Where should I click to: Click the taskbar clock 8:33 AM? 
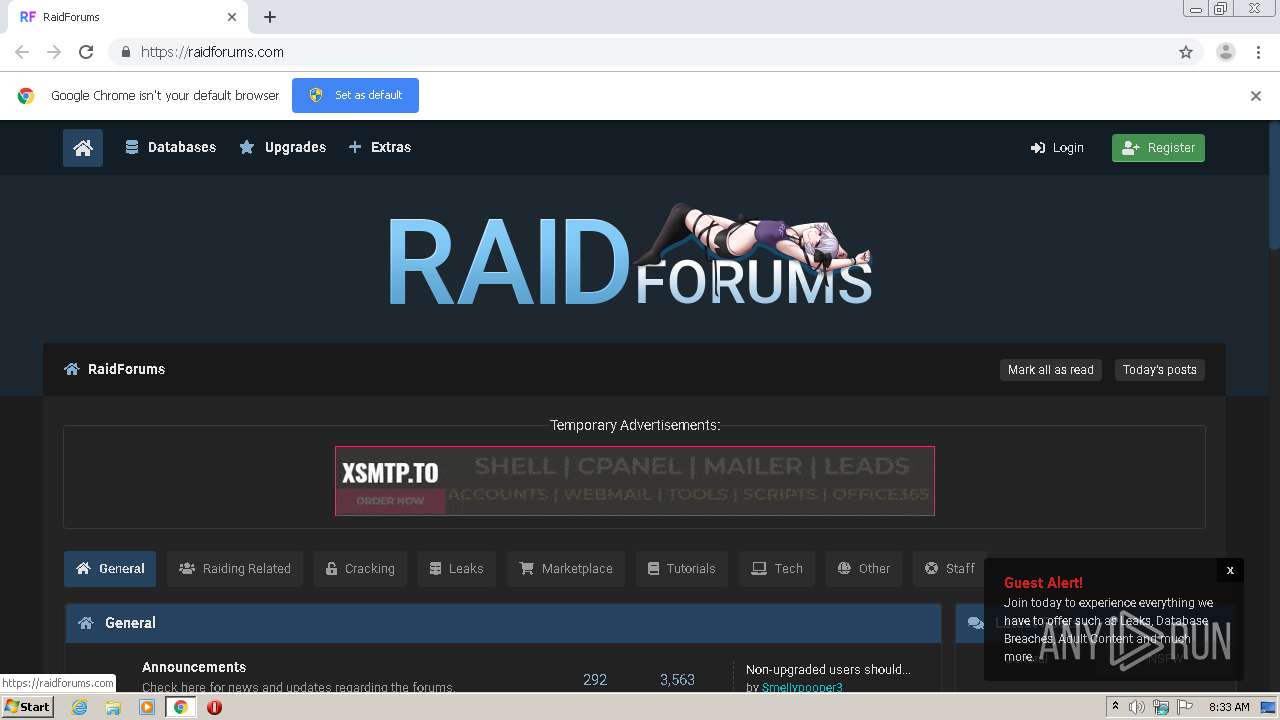click(x=1229, y=707)
